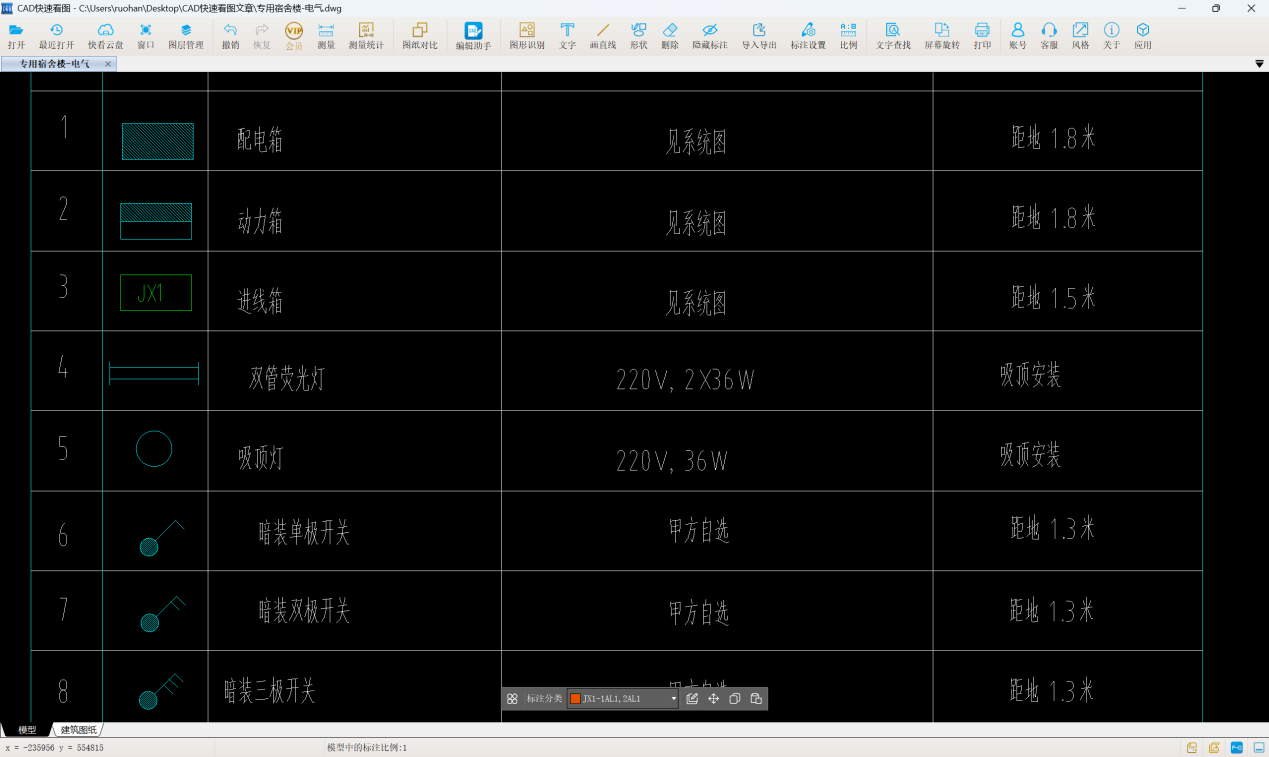Open the 图层管理 layer manager
Viewport: 1269px width, 757px height.
click(186, 36)
